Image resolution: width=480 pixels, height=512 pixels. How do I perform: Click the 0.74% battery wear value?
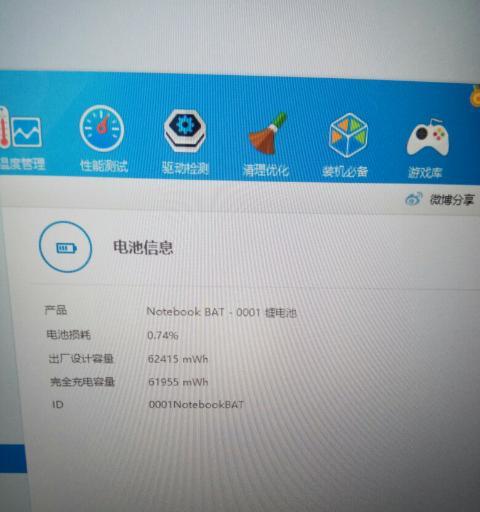click(163, 335)
